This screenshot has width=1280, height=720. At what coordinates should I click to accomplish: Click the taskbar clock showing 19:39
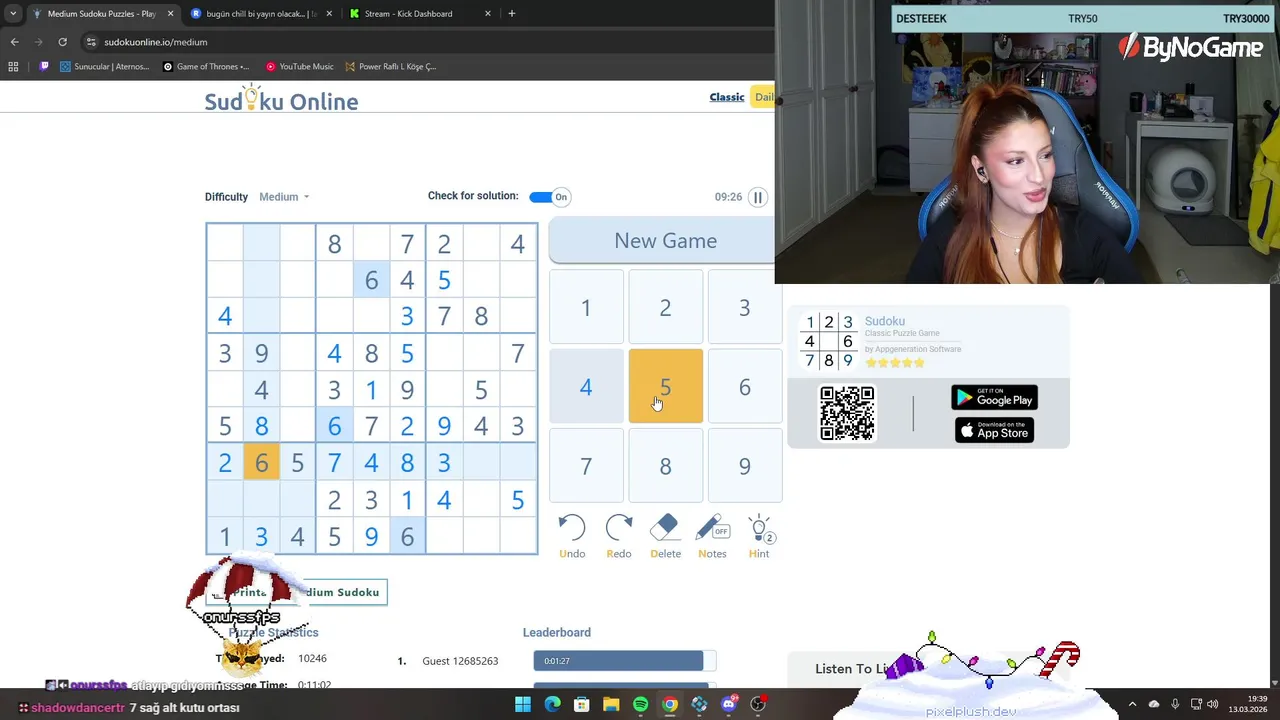coord(1249,704)
